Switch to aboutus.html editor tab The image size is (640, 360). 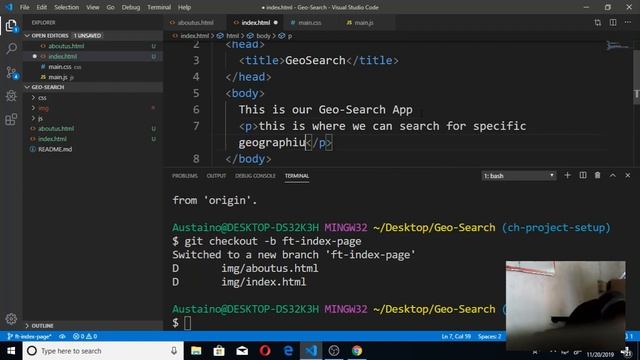click(195, 22)
